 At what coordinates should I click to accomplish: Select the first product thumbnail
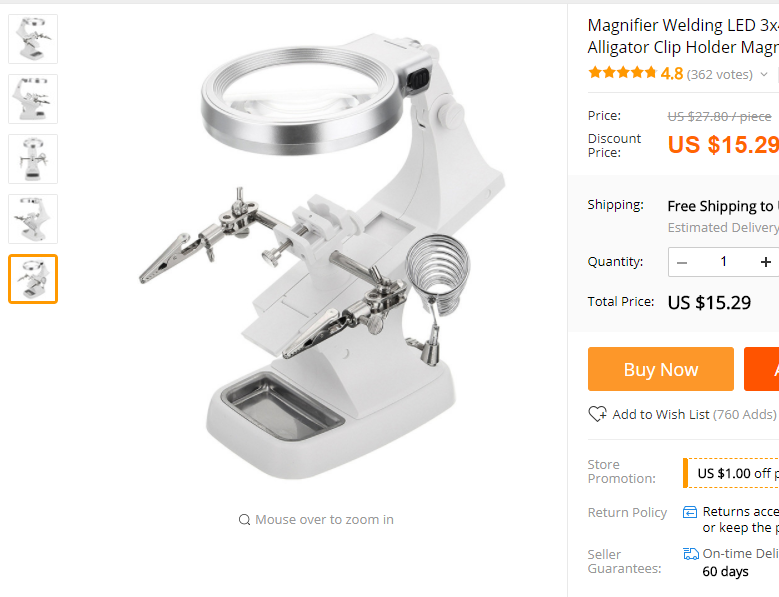coord(33,39)
